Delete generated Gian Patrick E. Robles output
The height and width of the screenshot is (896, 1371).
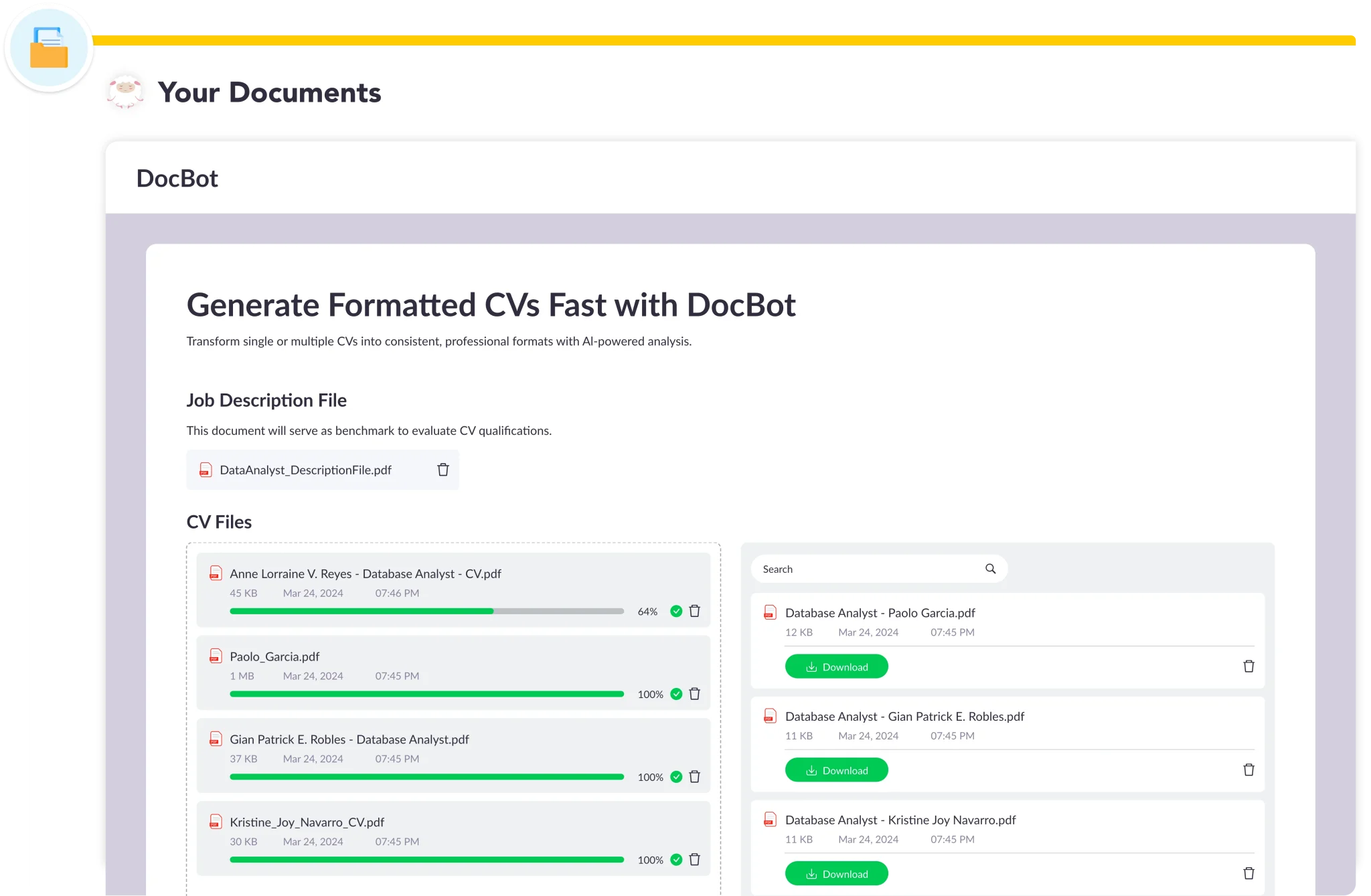(1248, 770)
